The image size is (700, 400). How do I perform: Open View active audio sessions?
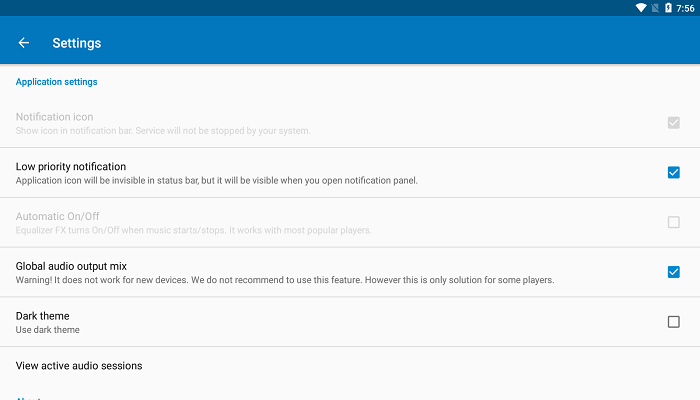(79, 366)
